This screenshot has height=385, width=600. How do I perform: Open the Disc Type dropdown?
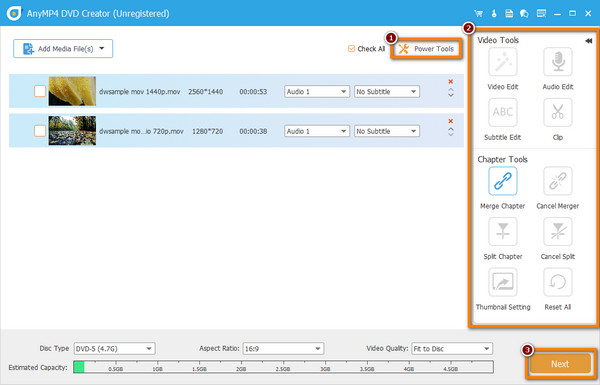(x=114, y=349)
